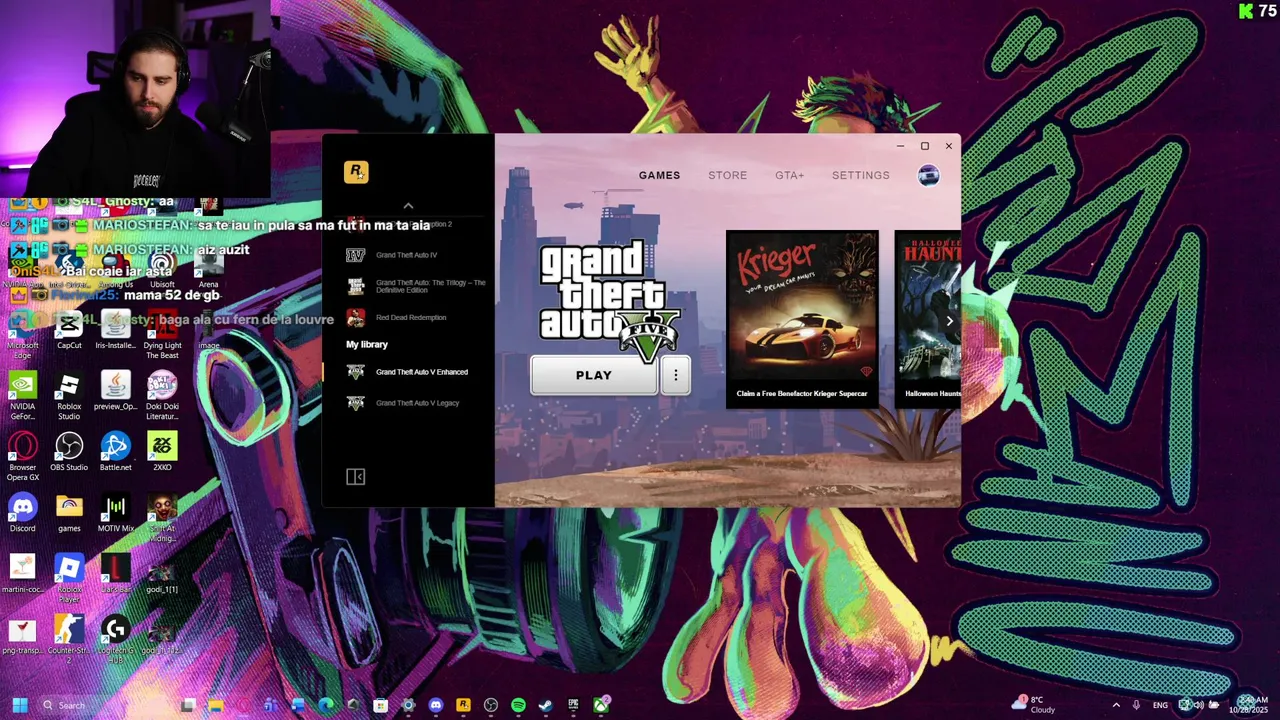Click the Rockstar Games logo in the launcher sidebar
Screen dimensions: 1280x720
(x=356, y=172)
